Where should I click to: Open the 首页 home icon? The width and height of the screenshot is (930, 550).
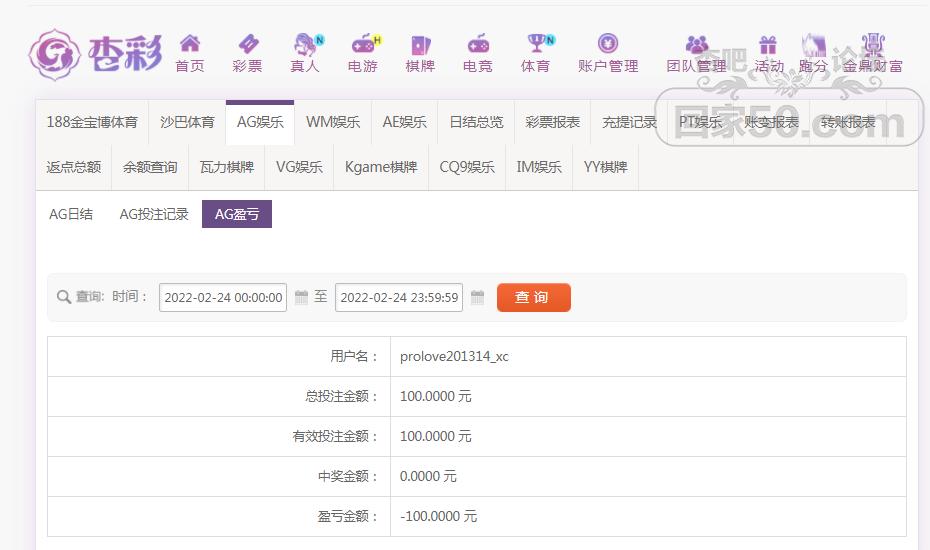point(190,43)
